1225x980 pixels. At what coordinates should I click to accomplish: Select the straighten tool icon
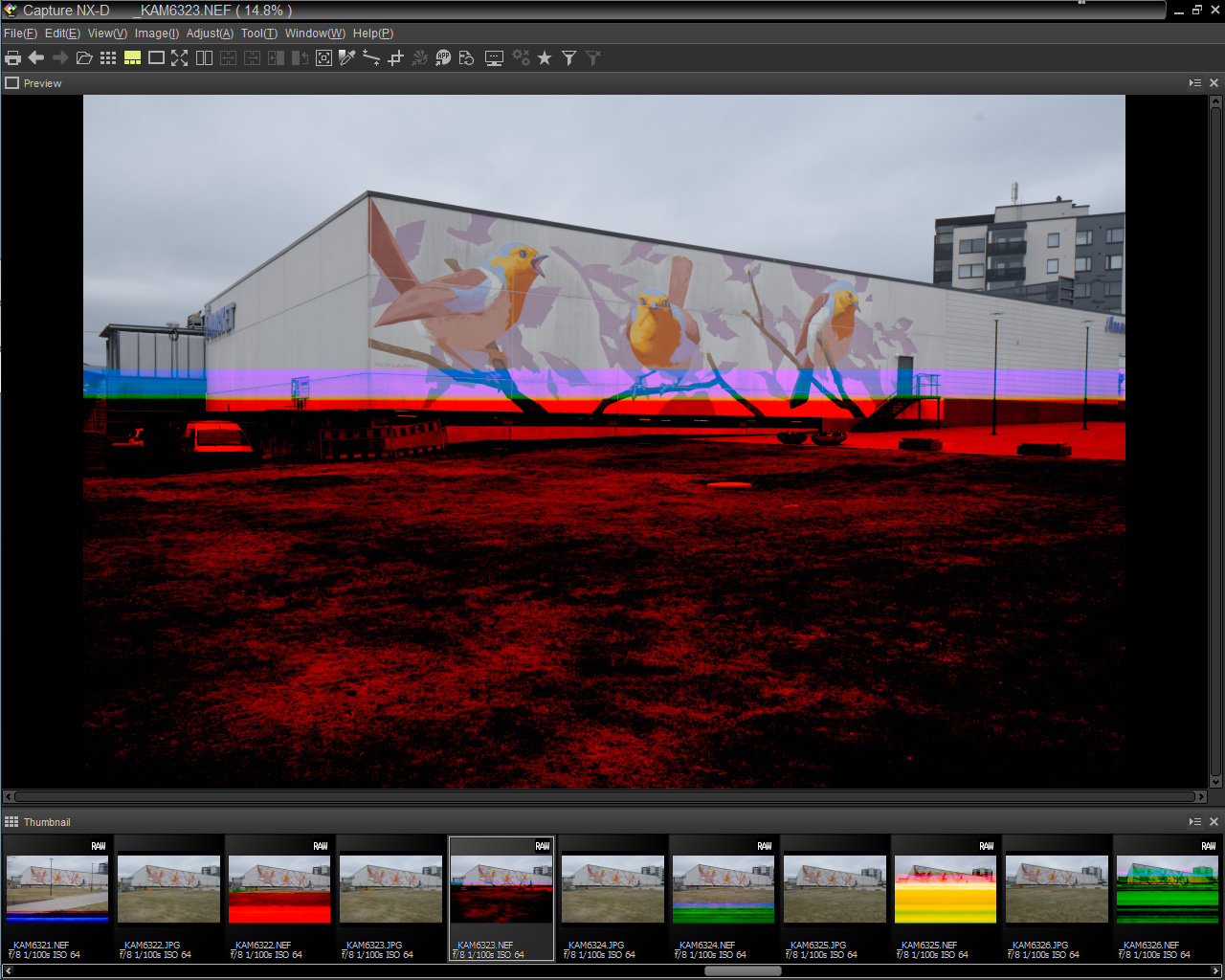[371, 58]
